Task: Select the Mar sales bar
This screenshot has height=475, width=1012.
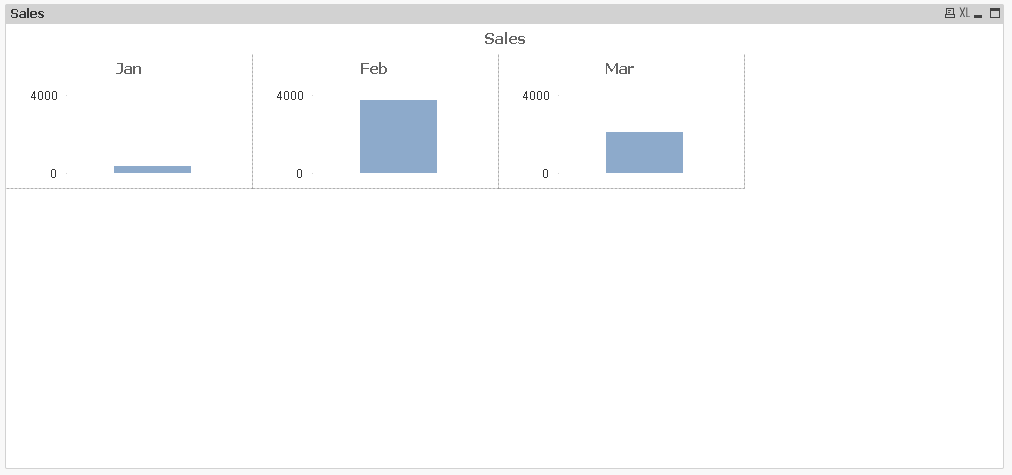Action: coord(644,152)
